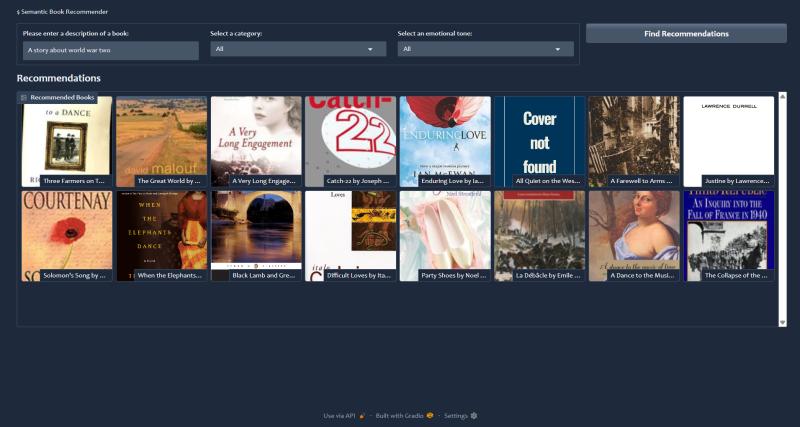
Task: Open the Three Farmers book thumbnail
Action: coord(67,141)
